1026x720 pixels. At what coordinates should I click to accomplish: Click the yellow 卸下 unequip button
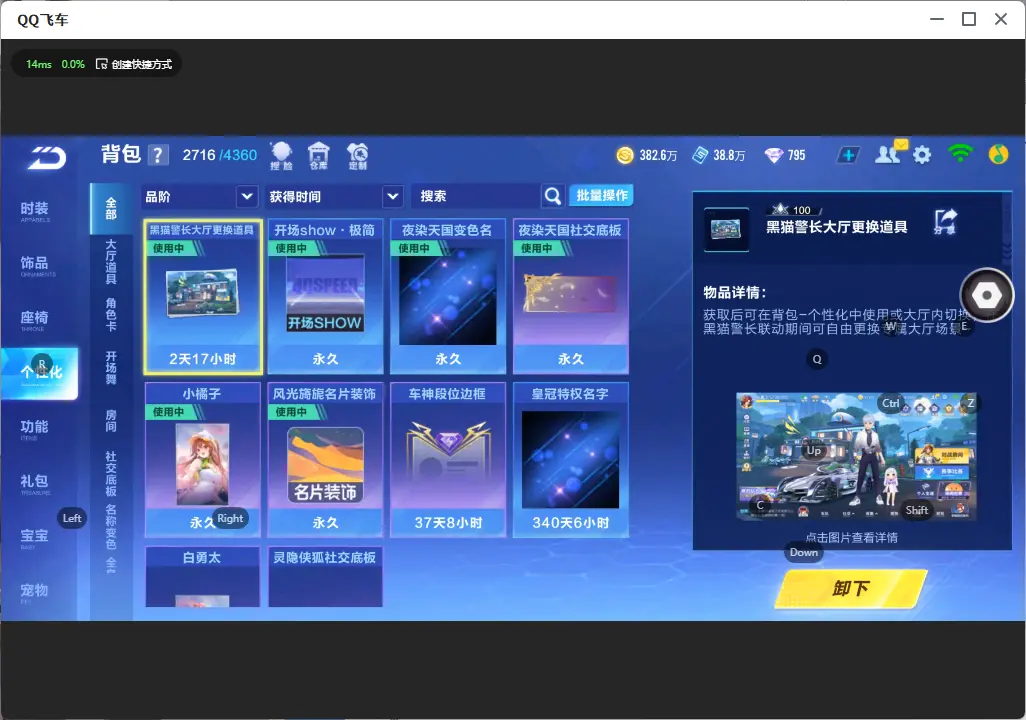[851, 588]
